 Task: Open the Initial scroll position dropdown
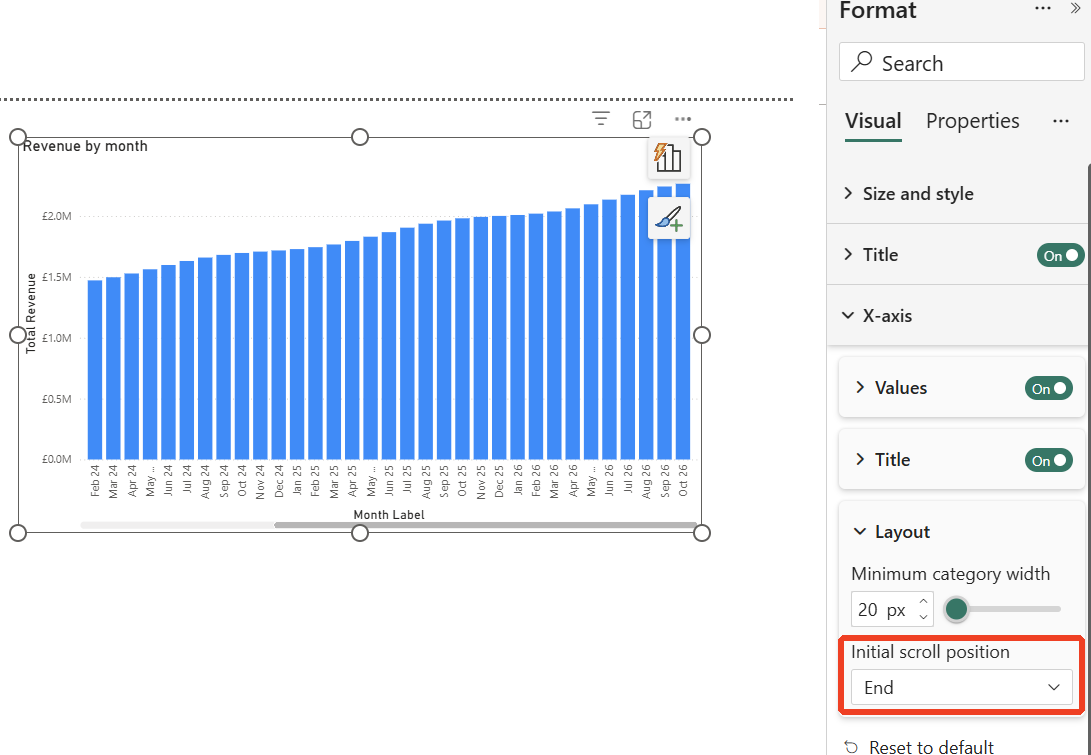click(x=962, y=688)
